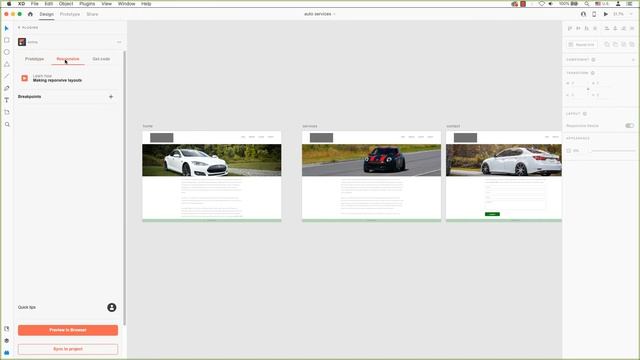This screenshot has height=360, width=640.
Task: Click the Anima plugin logo
Action: (x=22, y=42)
